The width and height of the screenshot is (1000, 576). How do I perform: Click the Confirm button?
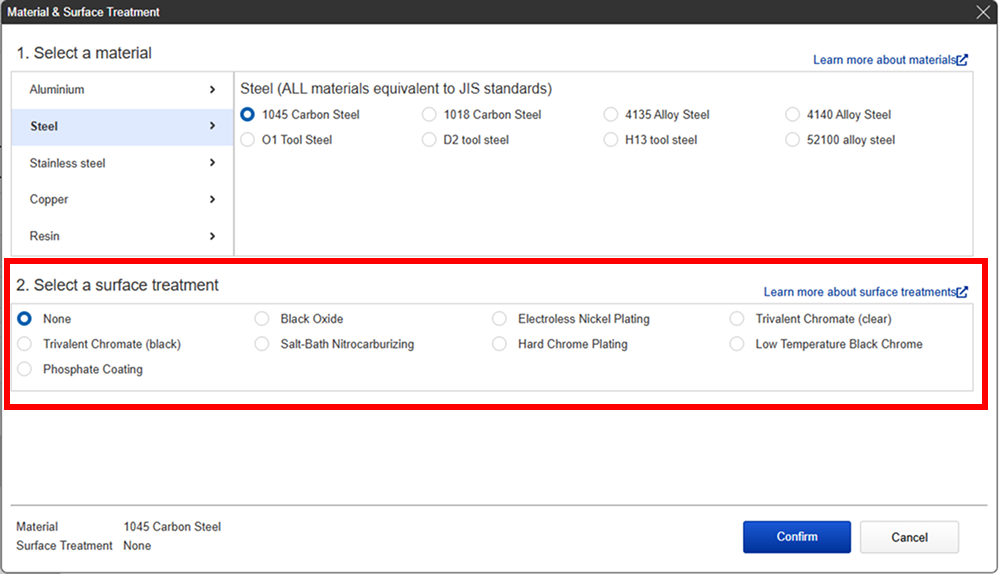point(797,537)
